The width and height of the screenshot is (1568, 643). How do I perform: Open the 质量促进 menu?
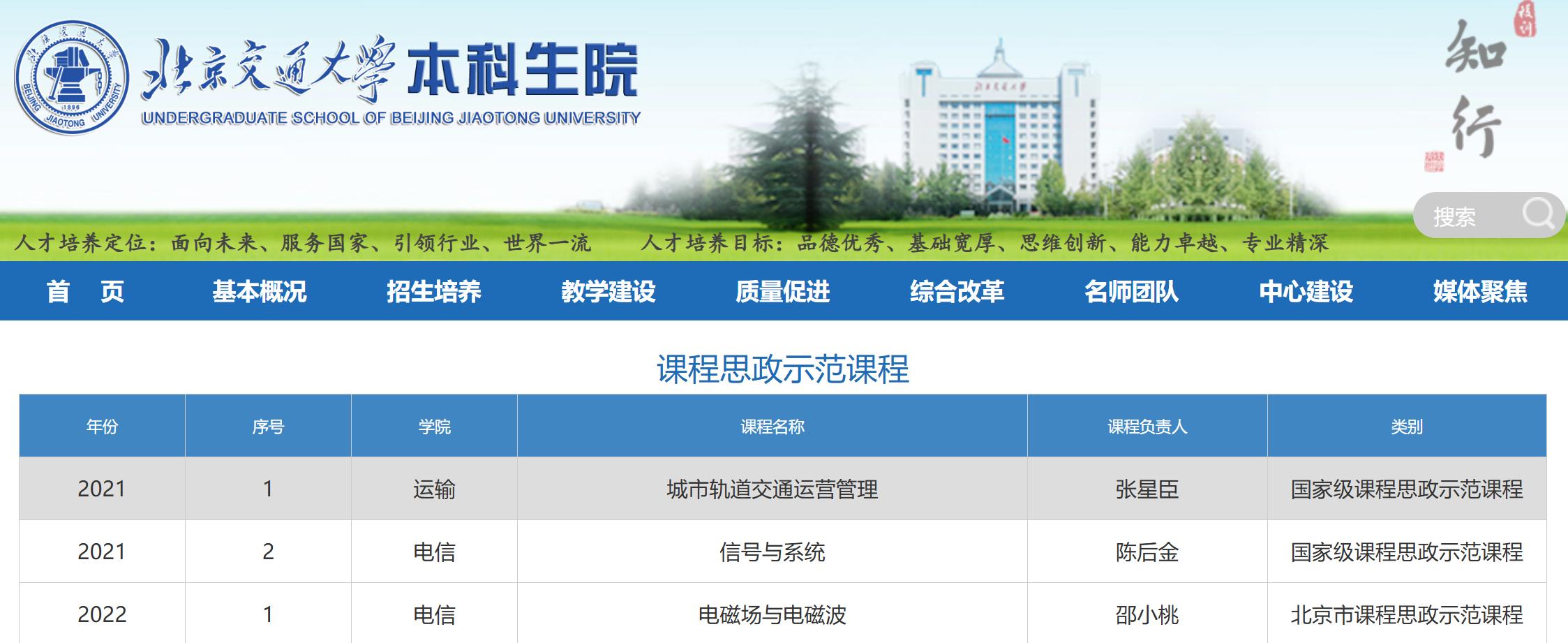pos(783,291)
